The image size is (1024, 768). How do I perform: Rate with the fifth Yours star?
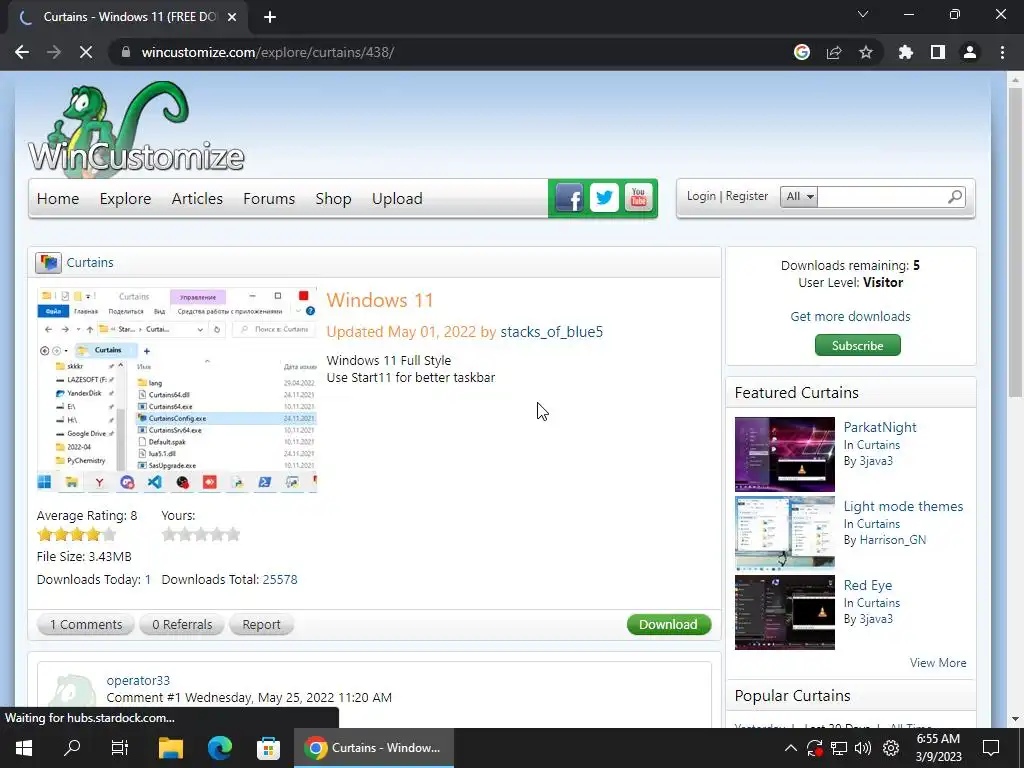tap(232, 535)
